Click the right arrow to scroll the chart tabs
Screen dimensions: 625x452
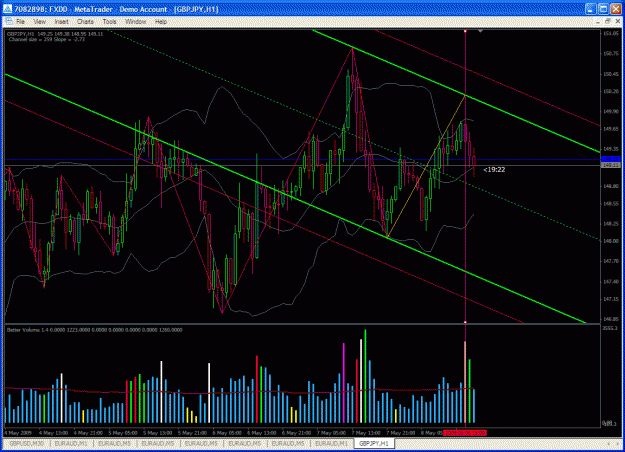617,443
